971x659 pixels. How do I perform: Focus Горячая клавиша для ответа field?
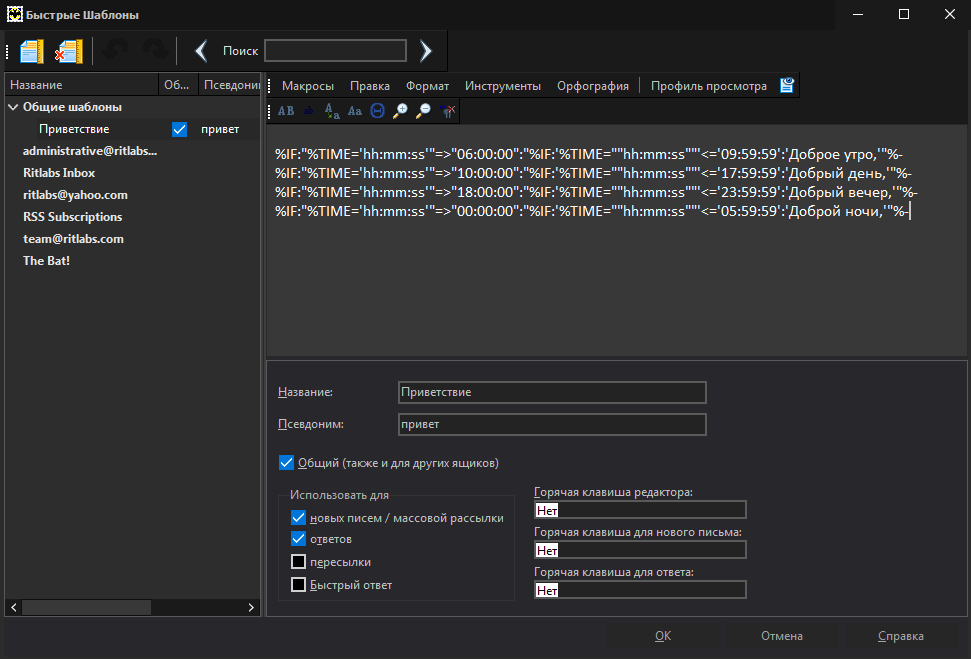click(x=640, y=590)
